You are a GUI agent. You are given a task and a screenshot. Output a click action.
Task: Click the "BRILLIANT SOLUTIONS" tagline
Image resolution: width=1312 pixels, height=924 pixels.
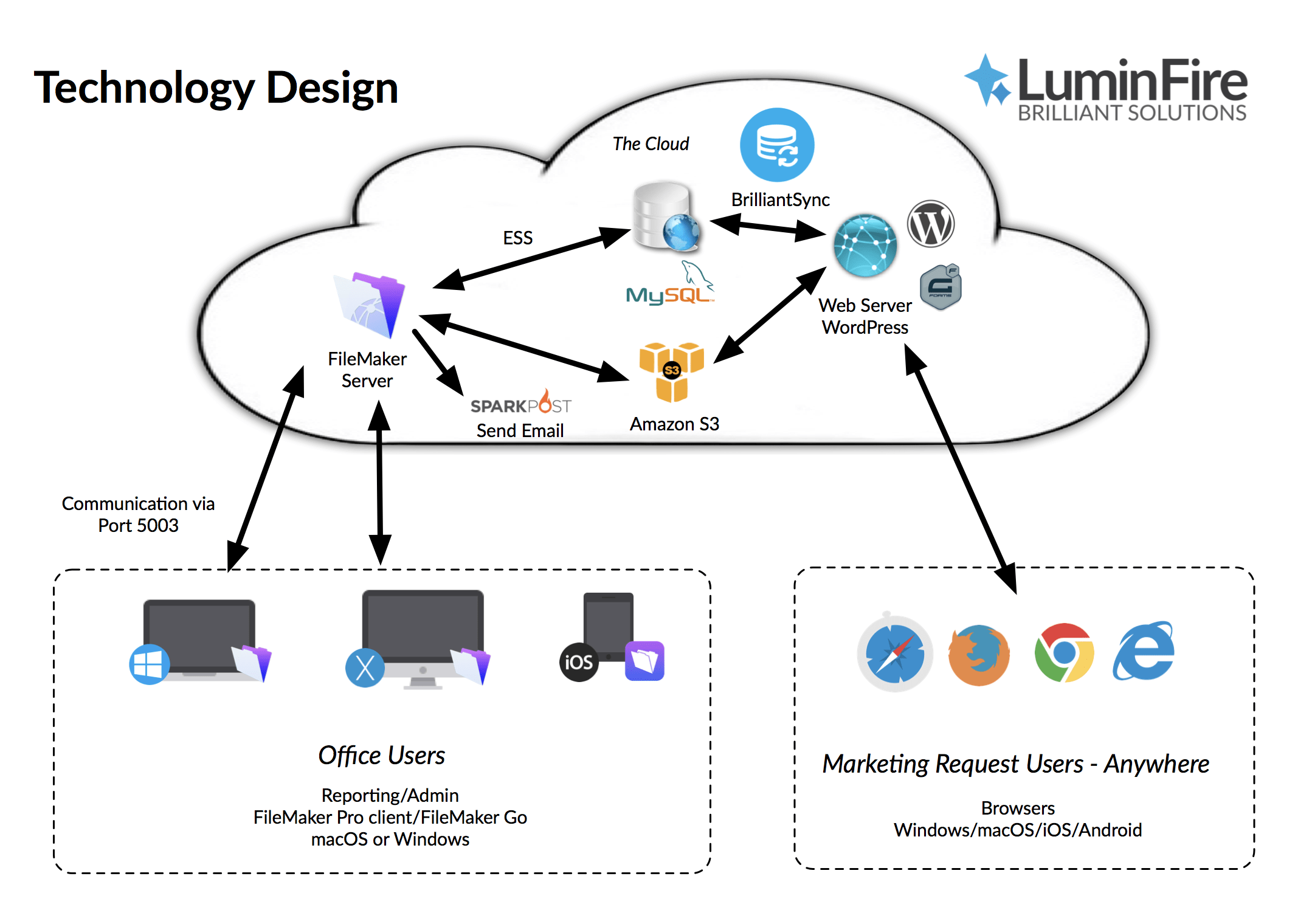point(1132,113)
